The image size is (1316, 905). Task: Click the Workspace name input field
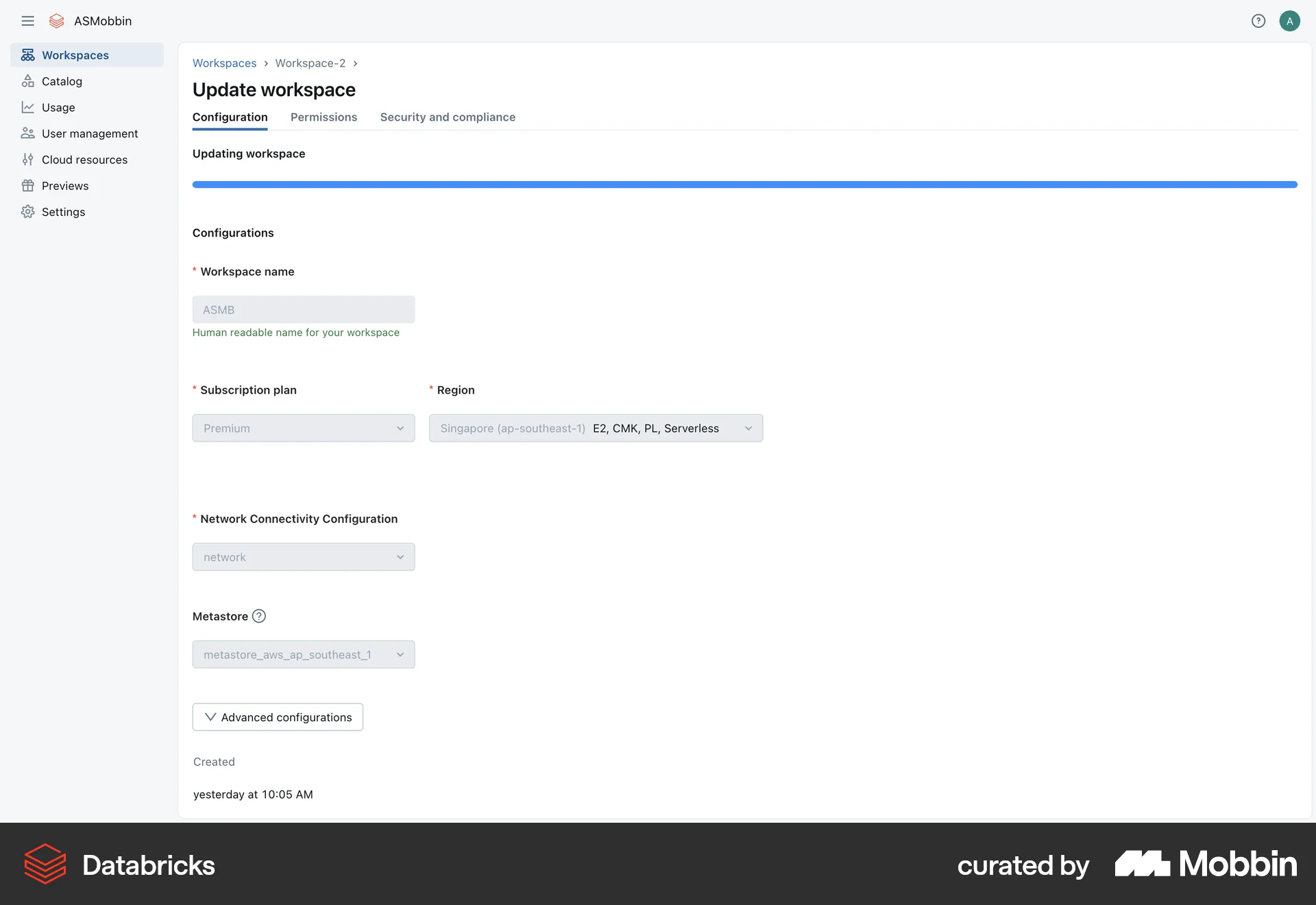[x=304, y=309]
